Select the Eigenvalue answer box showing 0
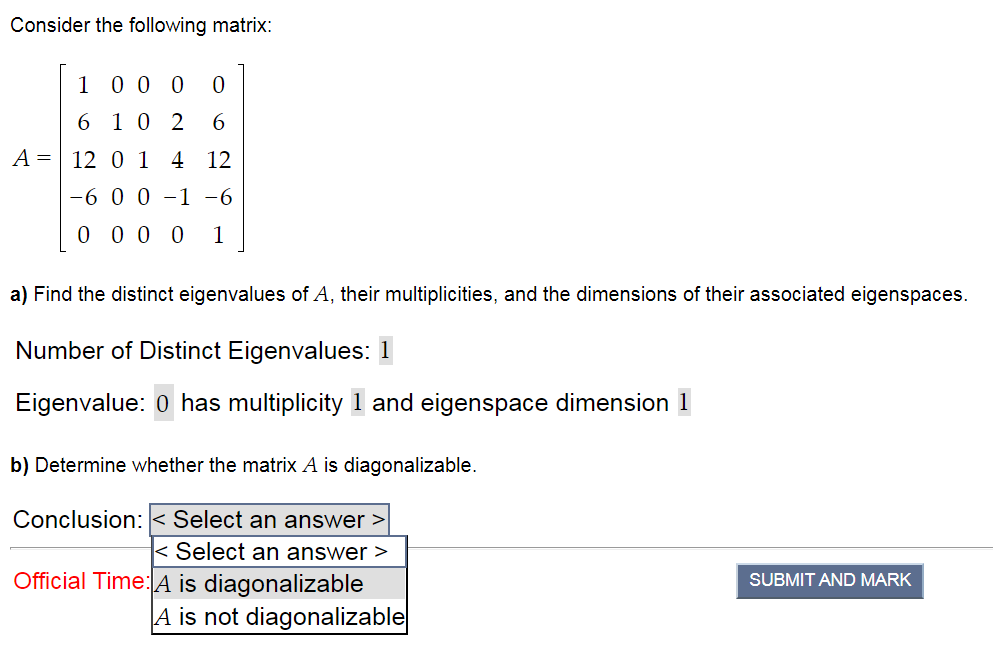 [x=162, y=402]
